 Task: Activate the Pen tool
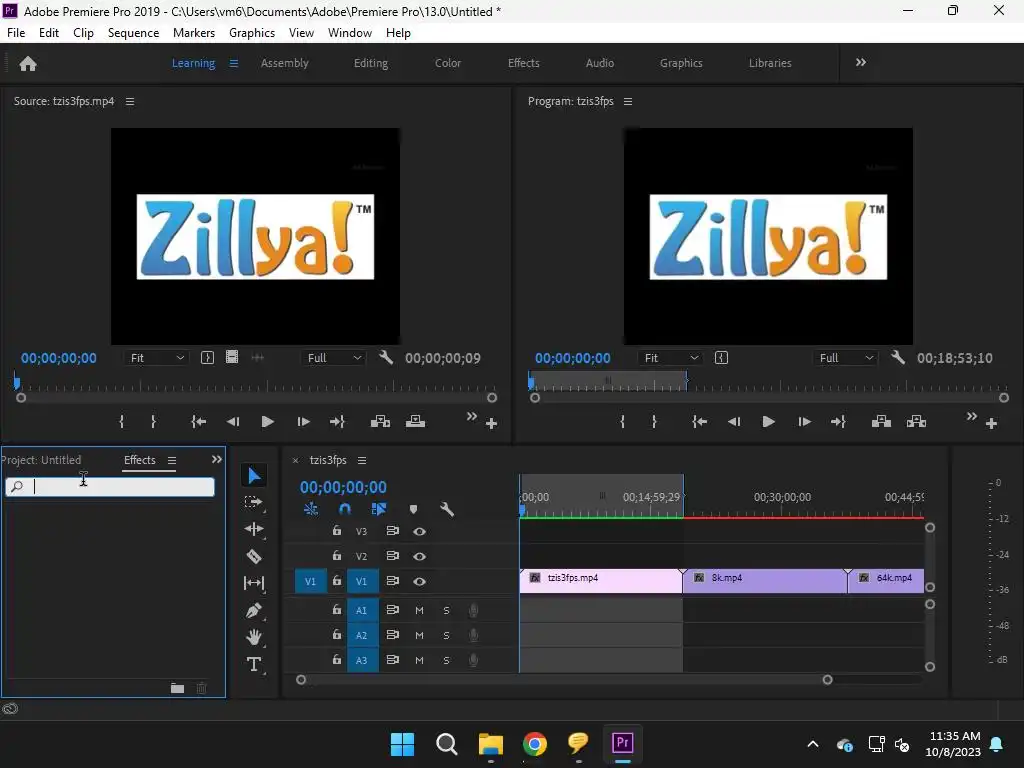pos(253,611)
